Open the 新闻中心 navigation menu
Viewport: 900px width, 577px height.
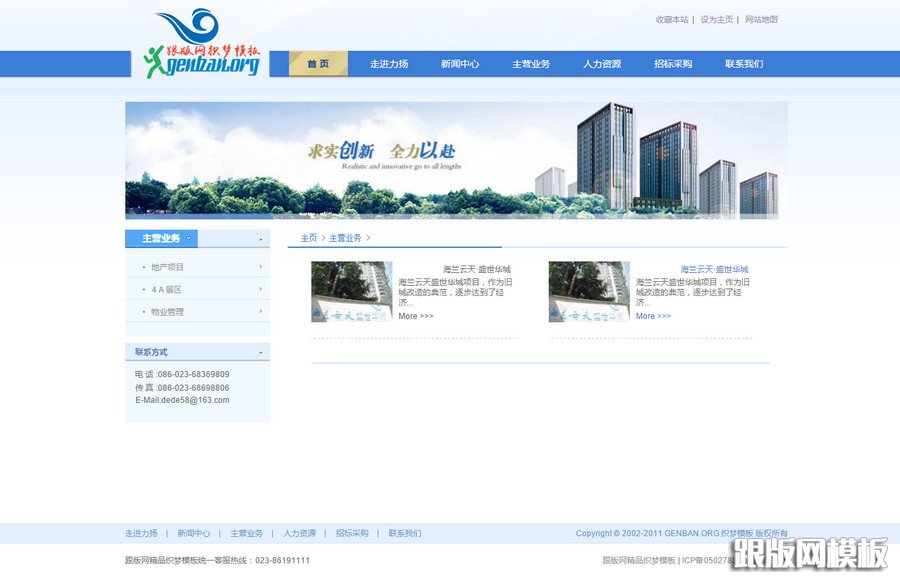[x=460, y=63]
